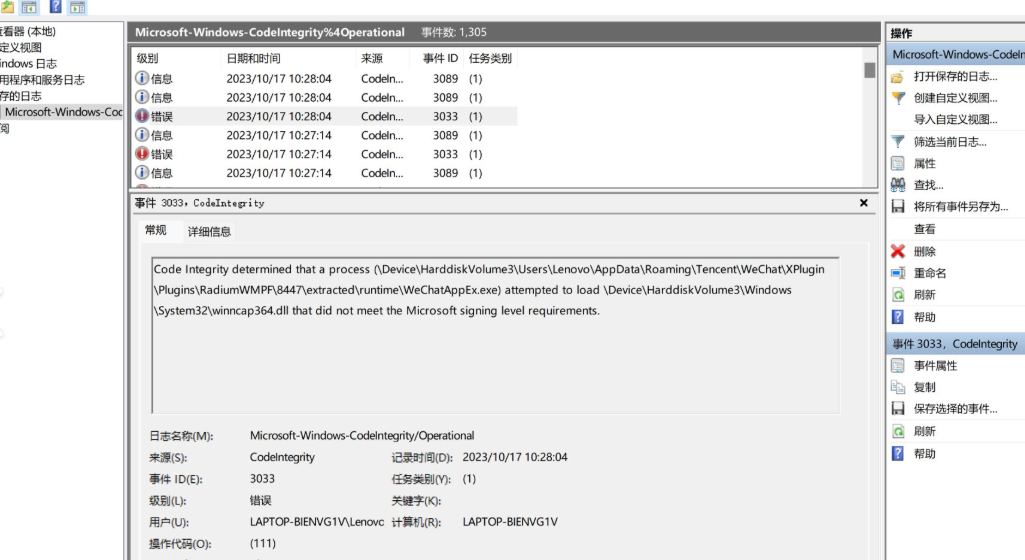Click the up-one-level folder toolbar icon
This screenshot has height=560, width=1025.
(6, 7)
